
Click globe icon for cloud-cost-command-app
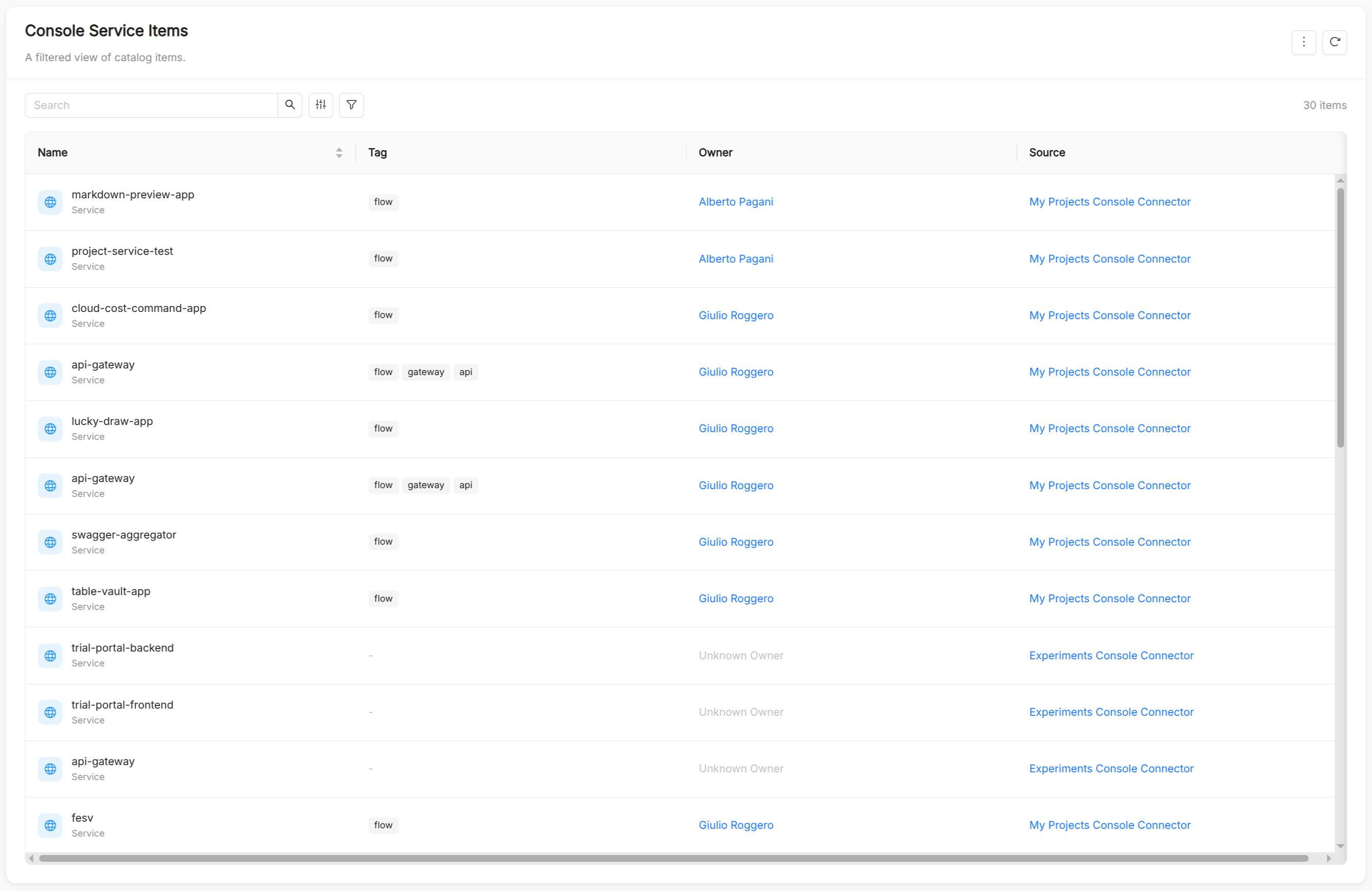click(x=50, y=315)
